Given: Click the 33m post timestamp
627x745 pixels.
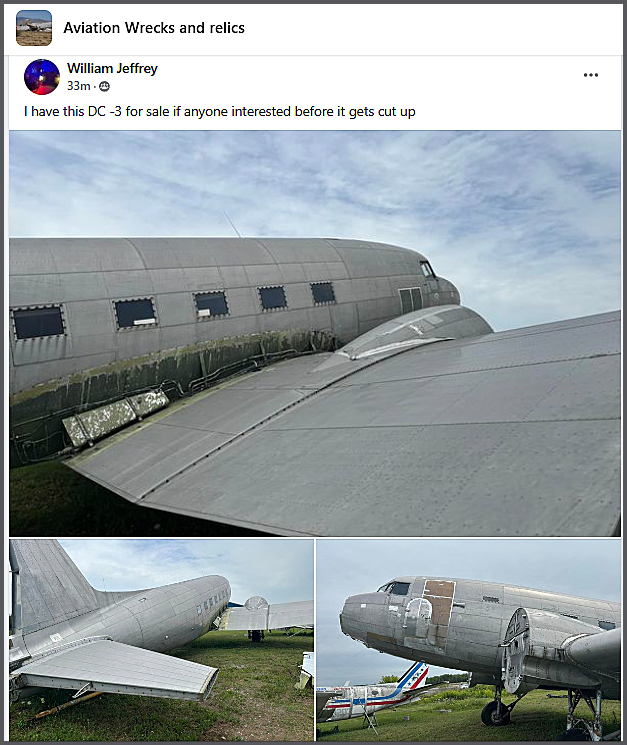Looking at the screenshot, I should 78,86.
